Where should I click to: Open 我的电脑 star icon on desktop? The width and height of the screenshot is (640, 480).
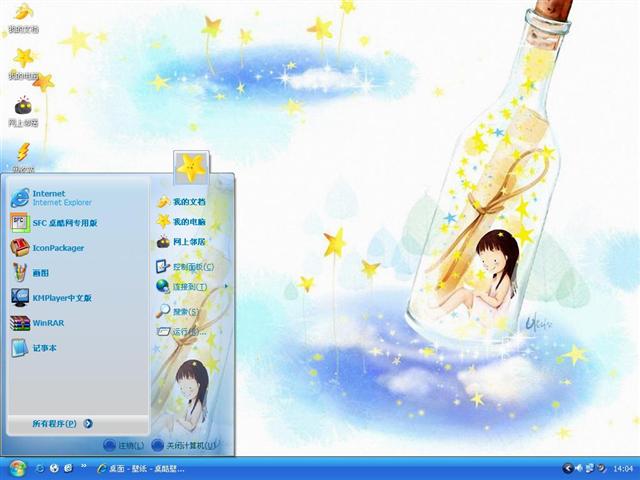[x=23, y=63]
